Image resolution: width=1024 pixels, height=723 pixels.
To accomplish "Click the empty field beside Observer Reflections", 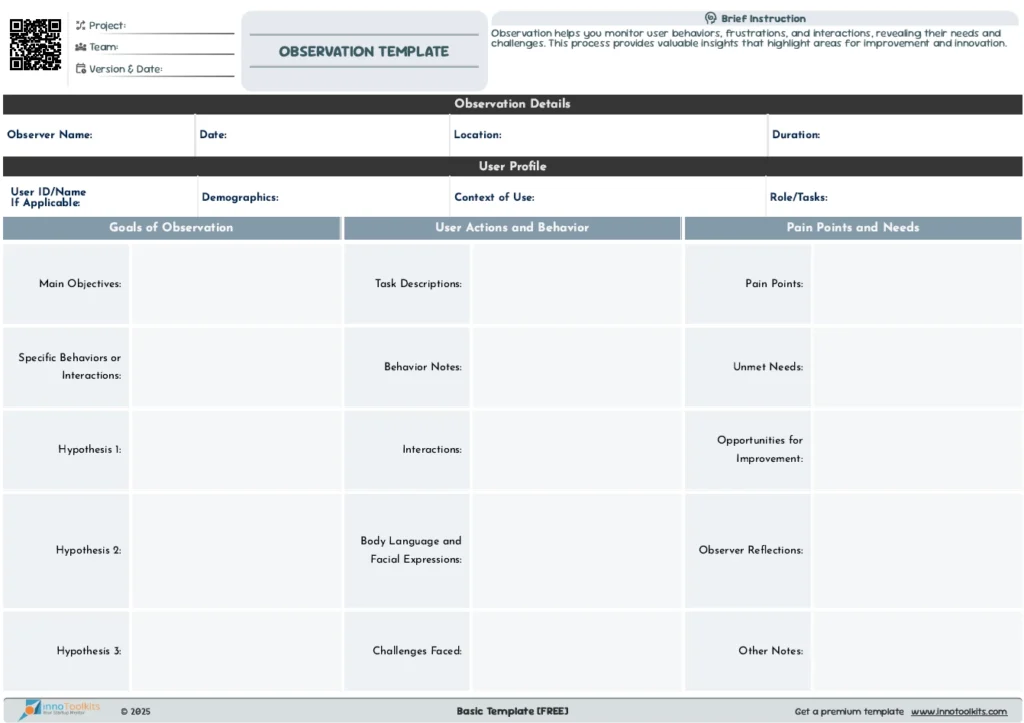I will coord(917,550).
